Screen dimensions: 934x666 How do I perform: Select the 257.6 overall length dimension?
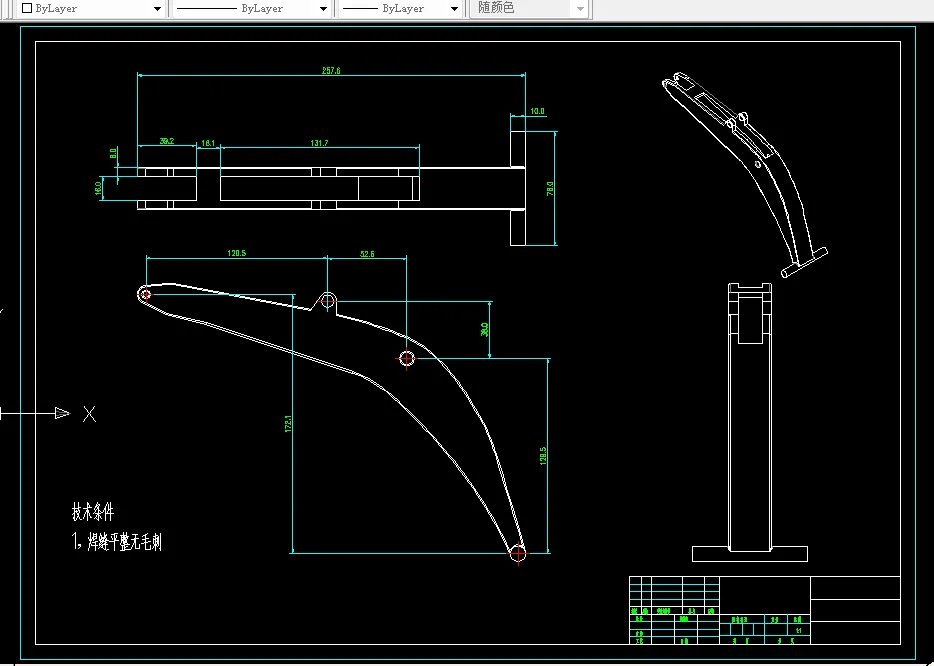[331, 70]
